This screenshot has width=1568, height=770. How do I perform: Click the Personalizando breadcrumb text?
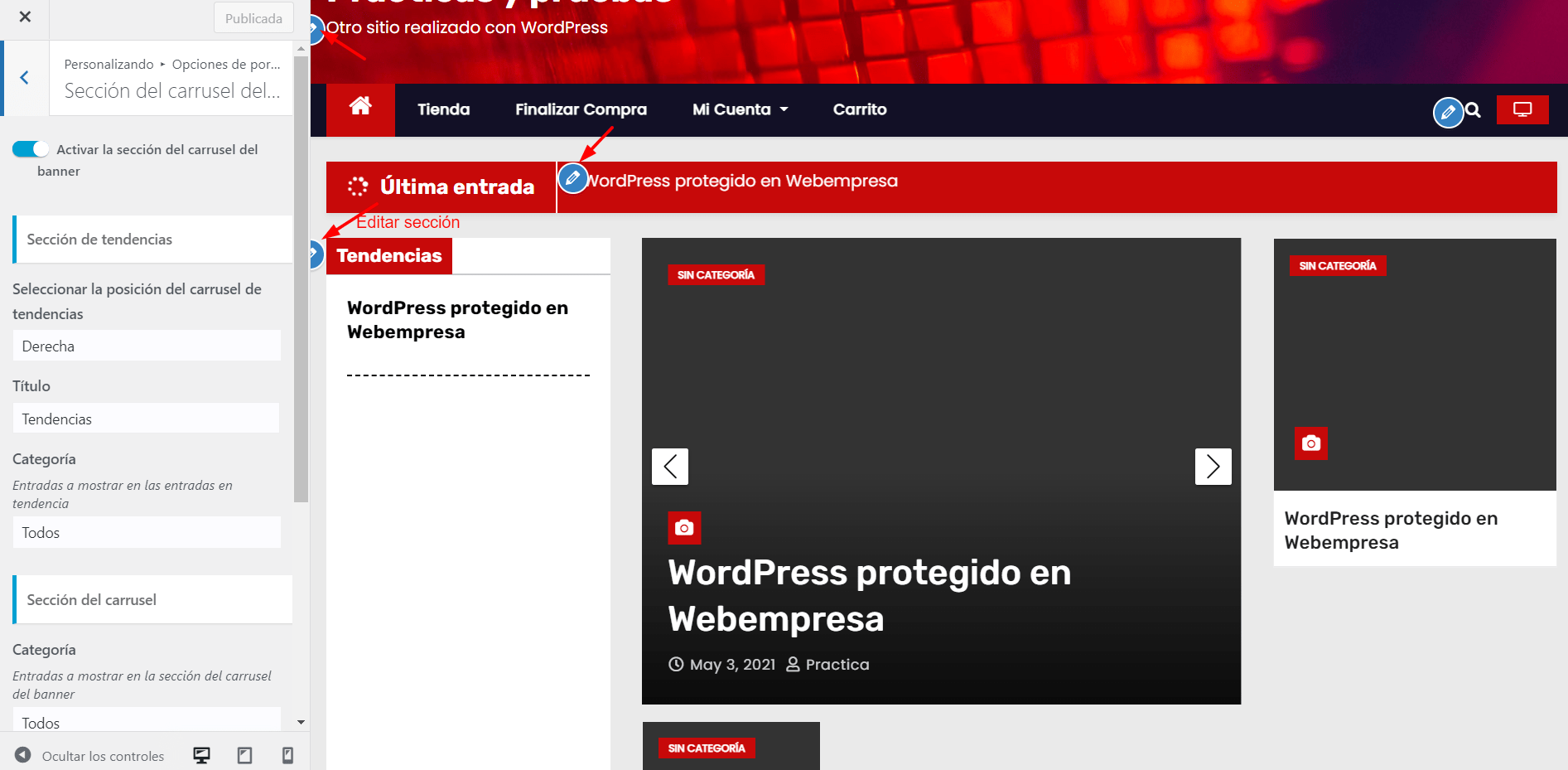[109, 64]
